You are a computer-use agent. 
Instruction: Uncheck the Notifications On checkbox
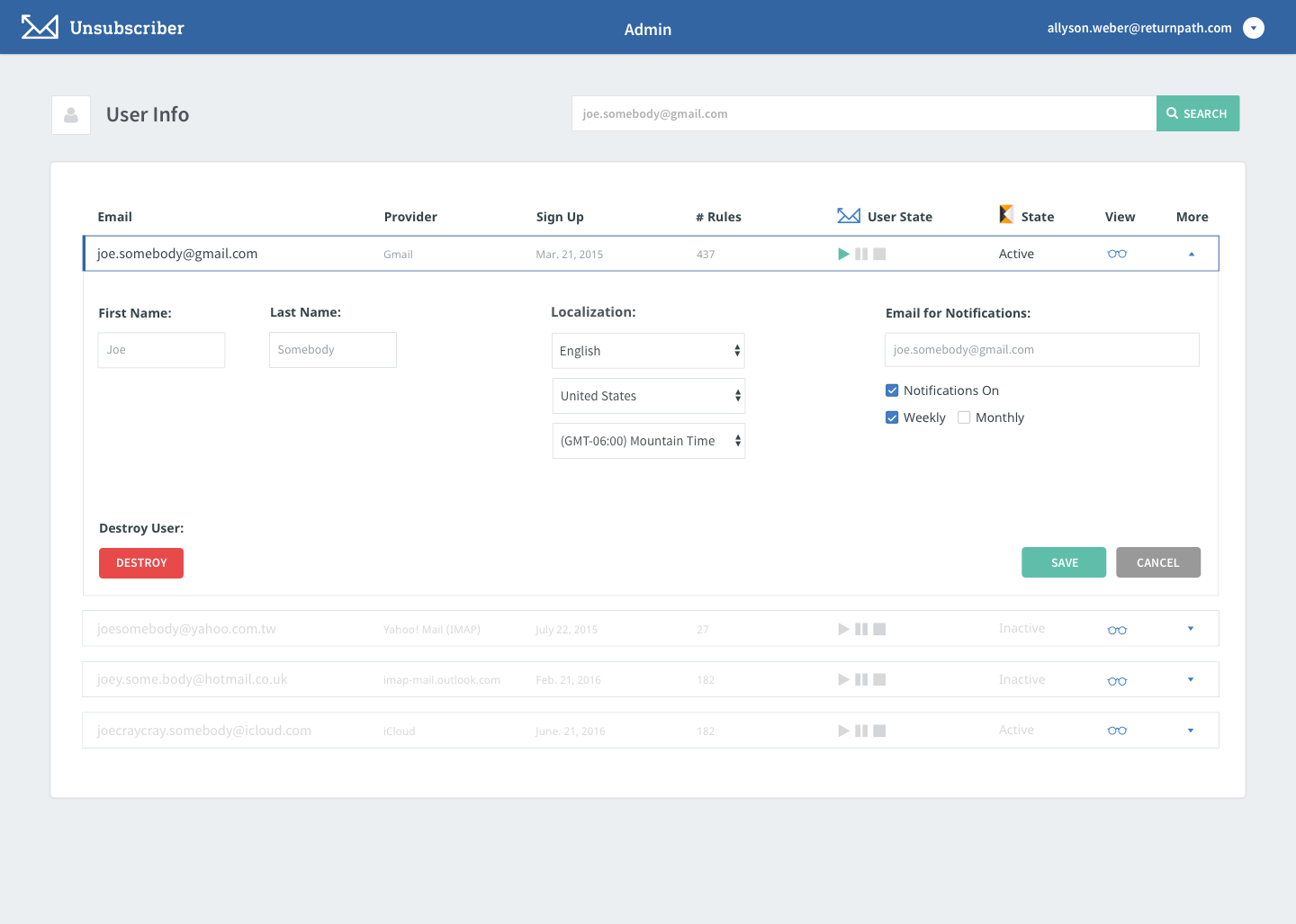coord(892,390)
